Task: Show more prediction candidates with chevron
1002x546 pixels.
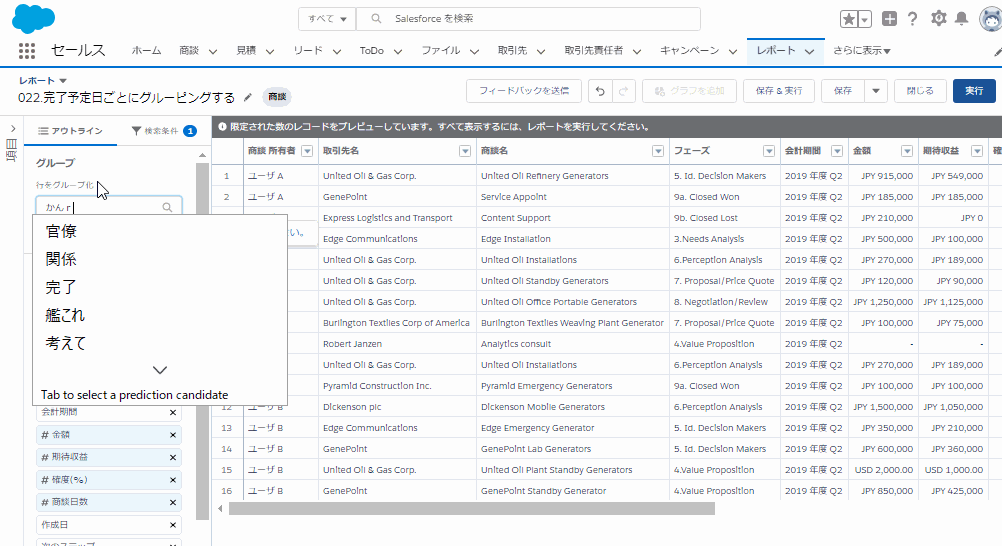Action: [x=160, y=370]
